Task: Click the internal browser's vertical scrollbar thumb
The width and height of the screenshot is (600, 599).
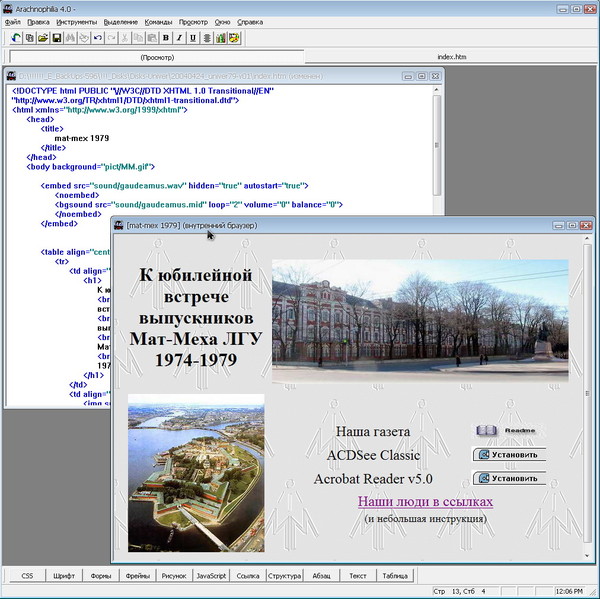Action: click(587, 393)
